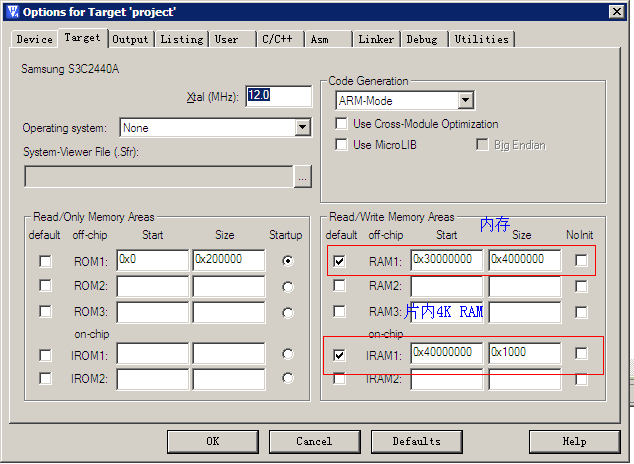
Task: Toggle RAM2 default checkbox
Action: 339,286
